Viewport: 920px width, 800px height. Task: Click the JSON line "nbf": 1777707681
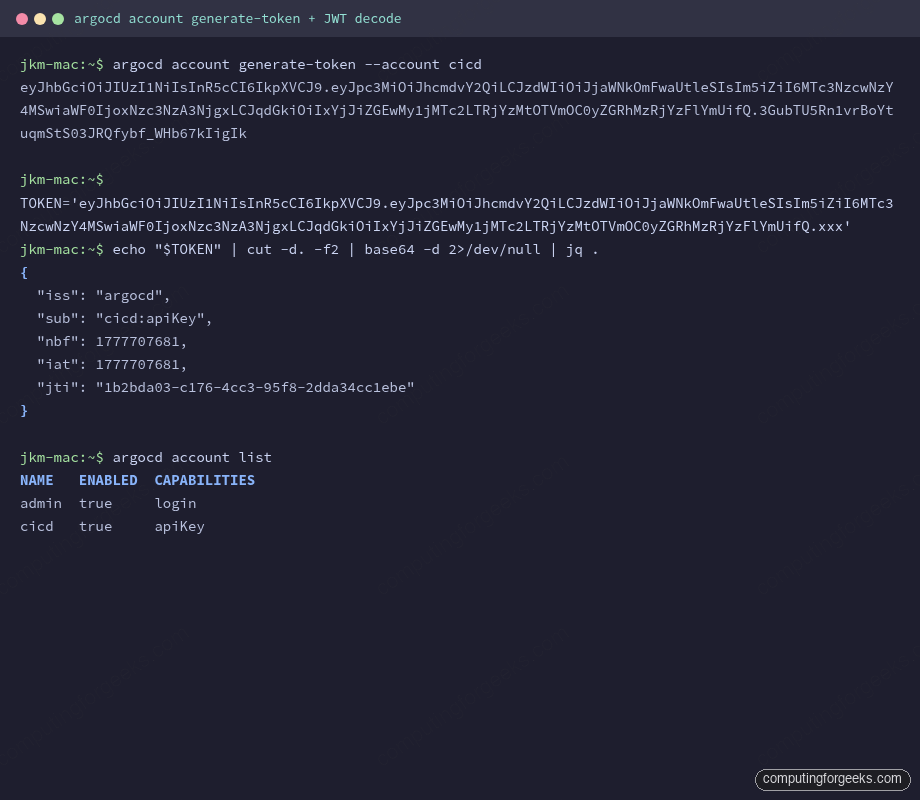[111, 342]
